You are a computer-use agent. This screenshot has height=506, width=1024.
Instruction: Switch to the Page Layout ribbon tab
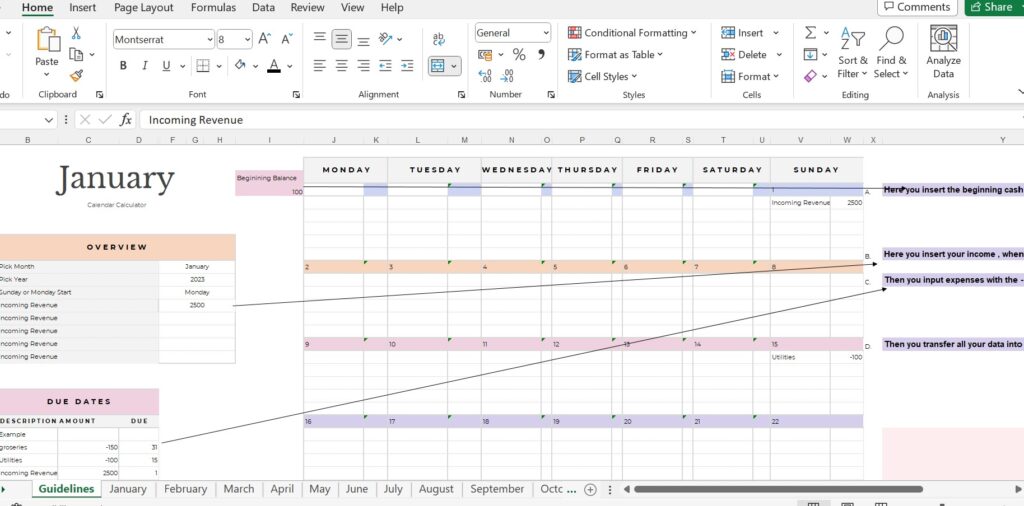click(143, 8)
